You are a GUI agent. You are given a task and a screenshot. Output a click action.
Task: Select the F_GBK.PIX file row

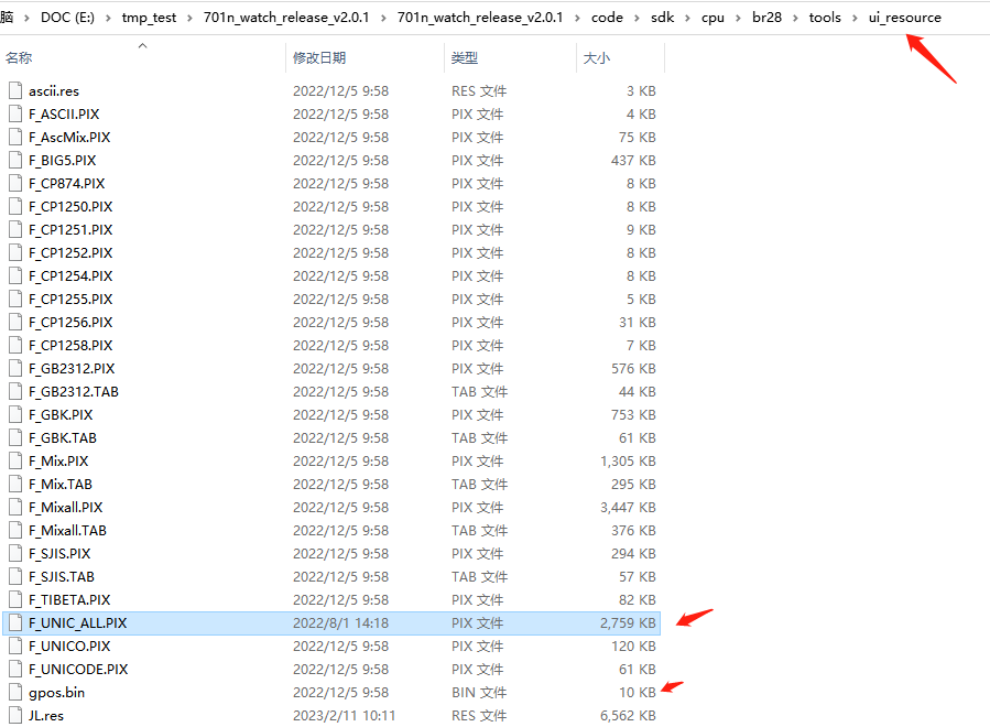click(331, 415)
